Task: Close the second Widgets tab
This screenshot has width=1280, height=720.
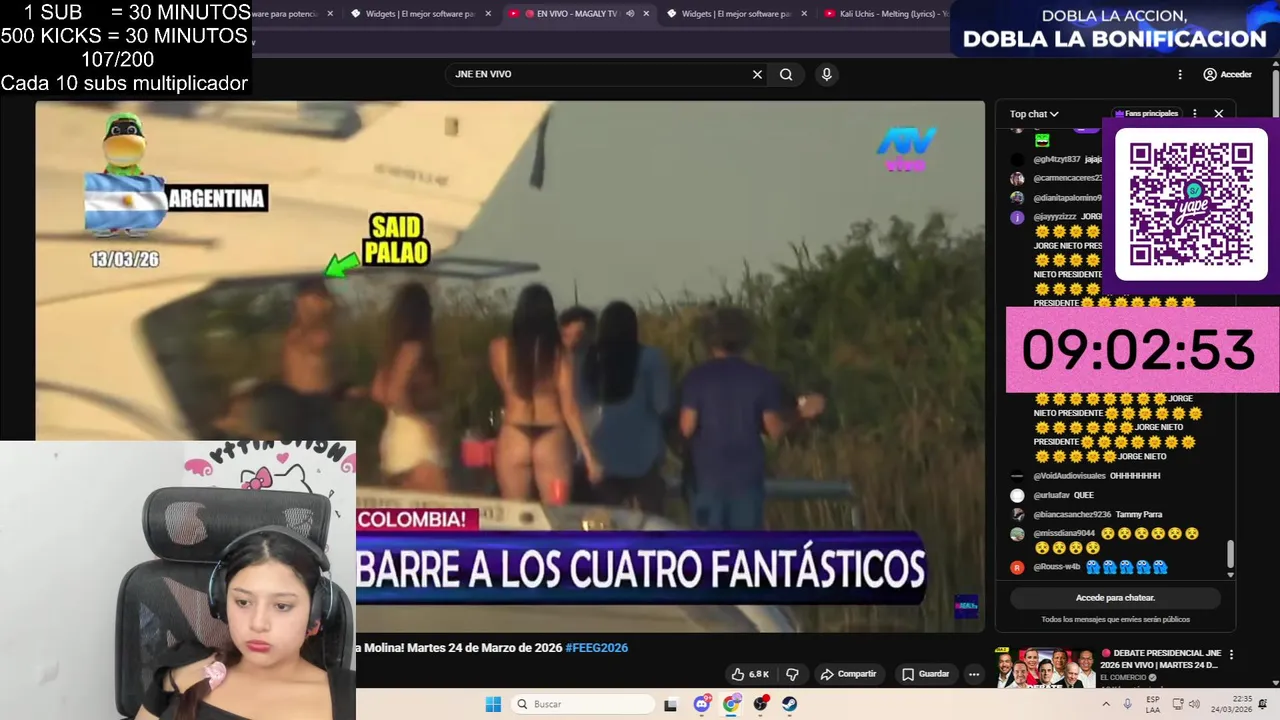Action: [803, 14]
